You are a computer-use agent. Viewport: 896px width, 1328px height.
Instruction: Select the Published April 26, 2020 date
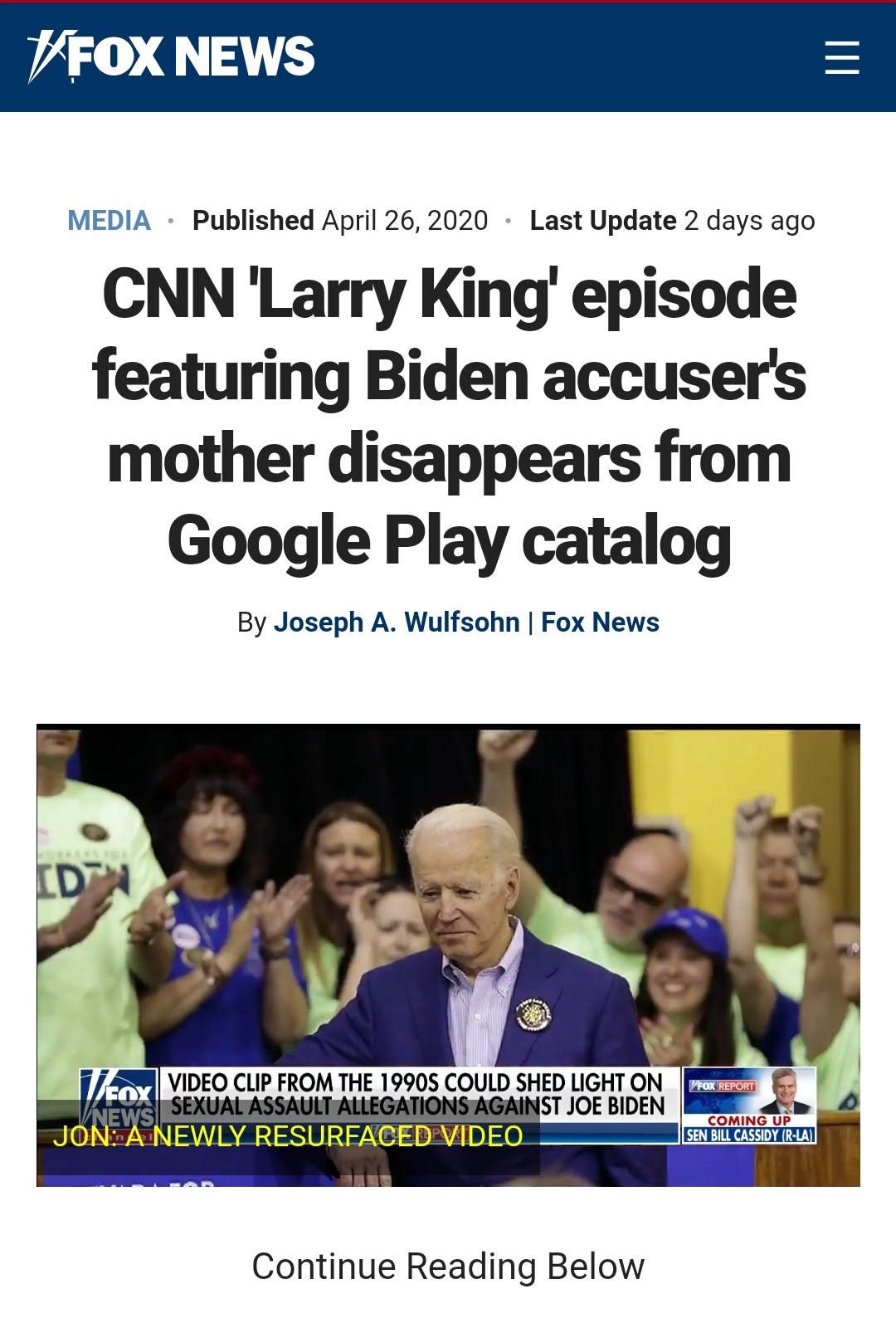click(340, 221)
